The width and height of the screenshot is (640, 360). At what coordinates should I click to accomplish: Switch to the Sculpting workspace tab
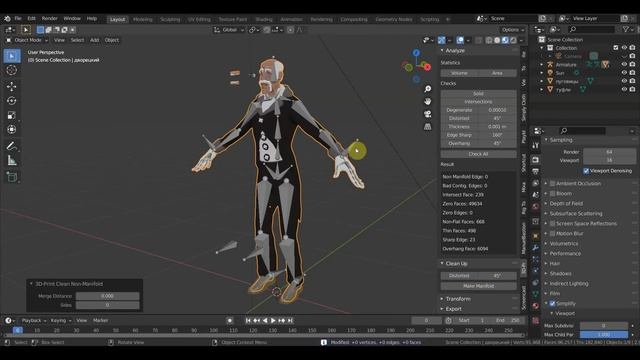click(170, 19)
